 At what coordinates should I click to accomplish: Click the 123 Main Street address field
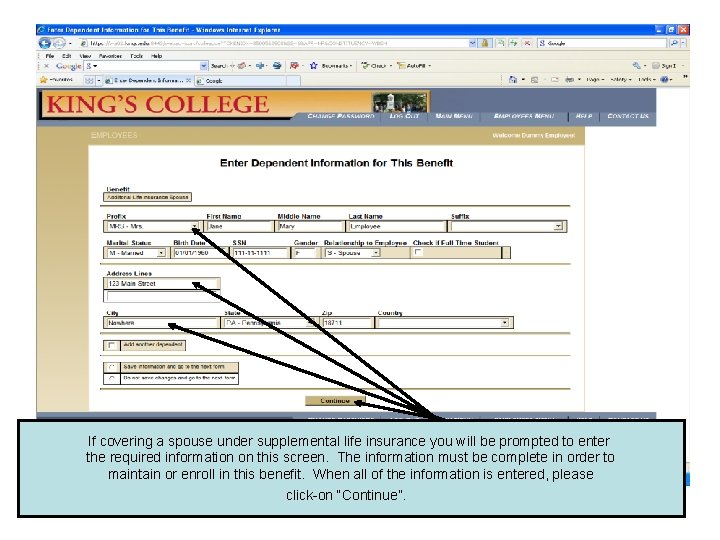click(x=162, y=284)
